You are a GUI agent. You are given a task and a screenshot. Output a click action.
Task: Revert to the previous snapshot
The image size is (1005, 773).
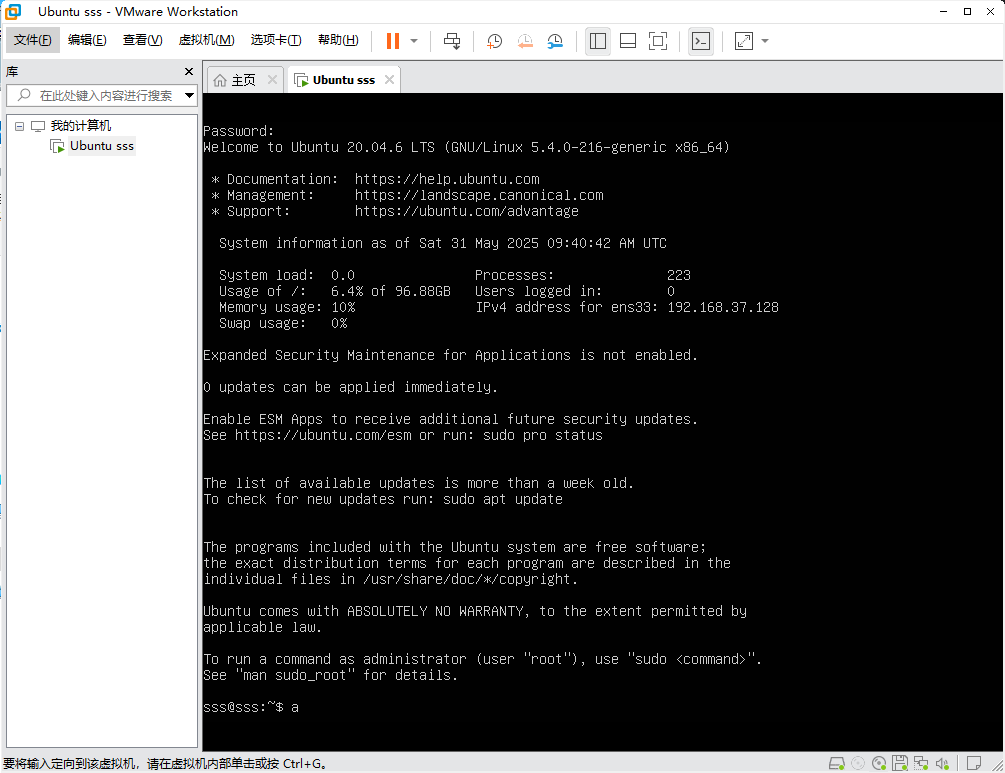tap(525, 41)
